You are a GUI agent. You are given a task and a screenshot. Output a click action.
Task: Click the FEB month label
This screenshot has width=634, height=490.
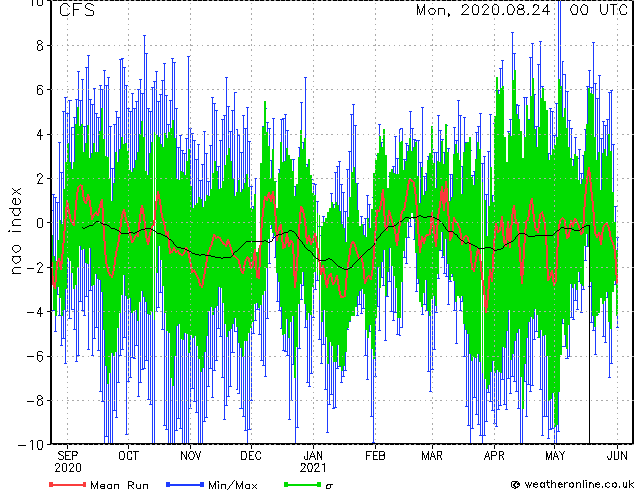[x=375, y=456]
